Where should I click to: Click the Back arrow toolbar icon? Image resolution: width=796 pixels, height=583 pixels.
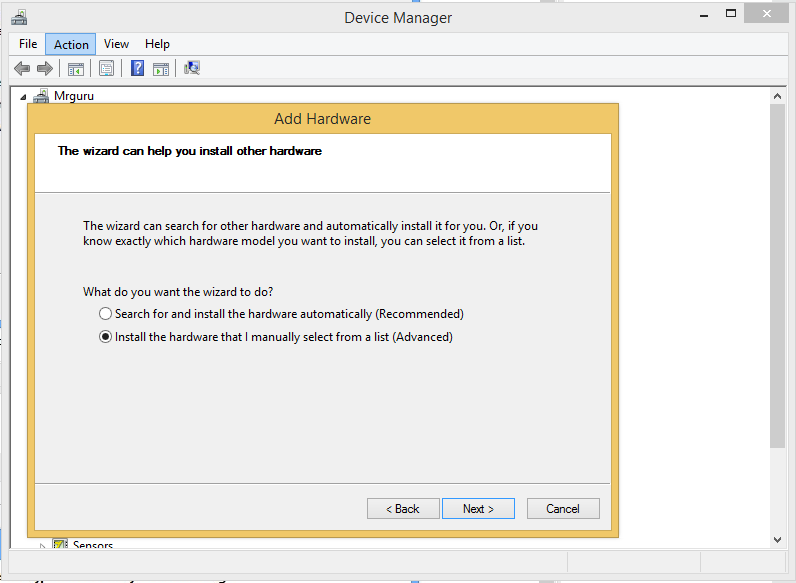[22, 68]
